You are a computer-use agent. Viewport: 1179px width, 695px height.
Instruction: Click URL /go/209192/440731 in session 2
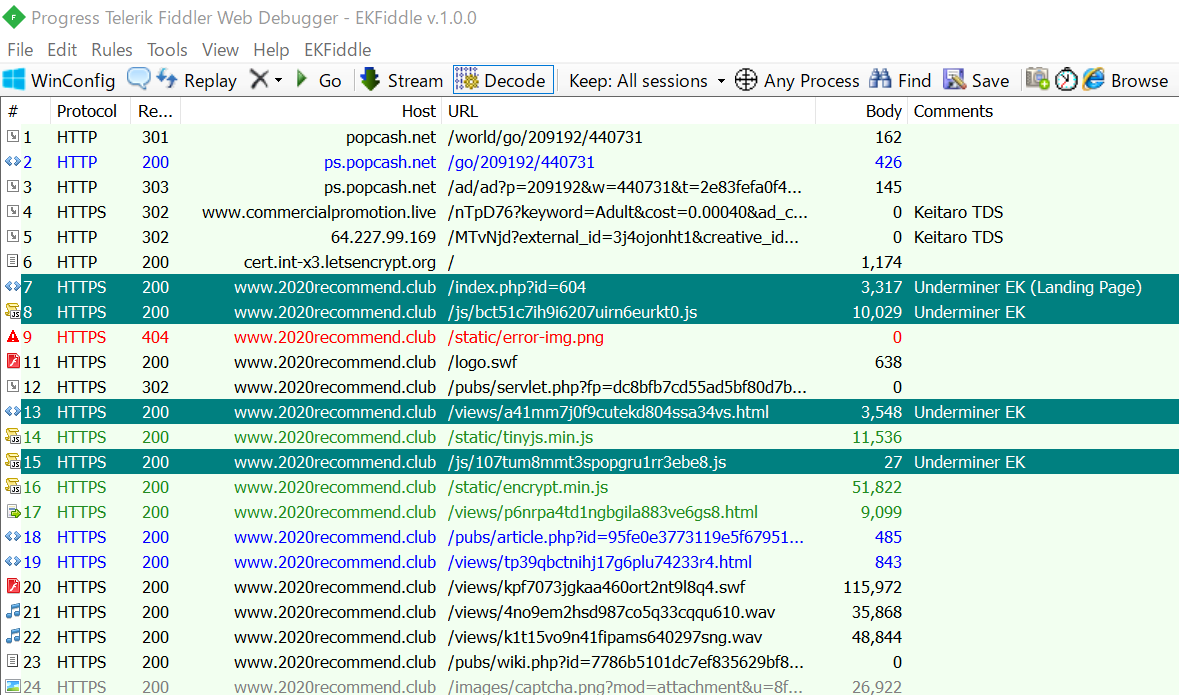pyautogui.click(x=521, y=162)
